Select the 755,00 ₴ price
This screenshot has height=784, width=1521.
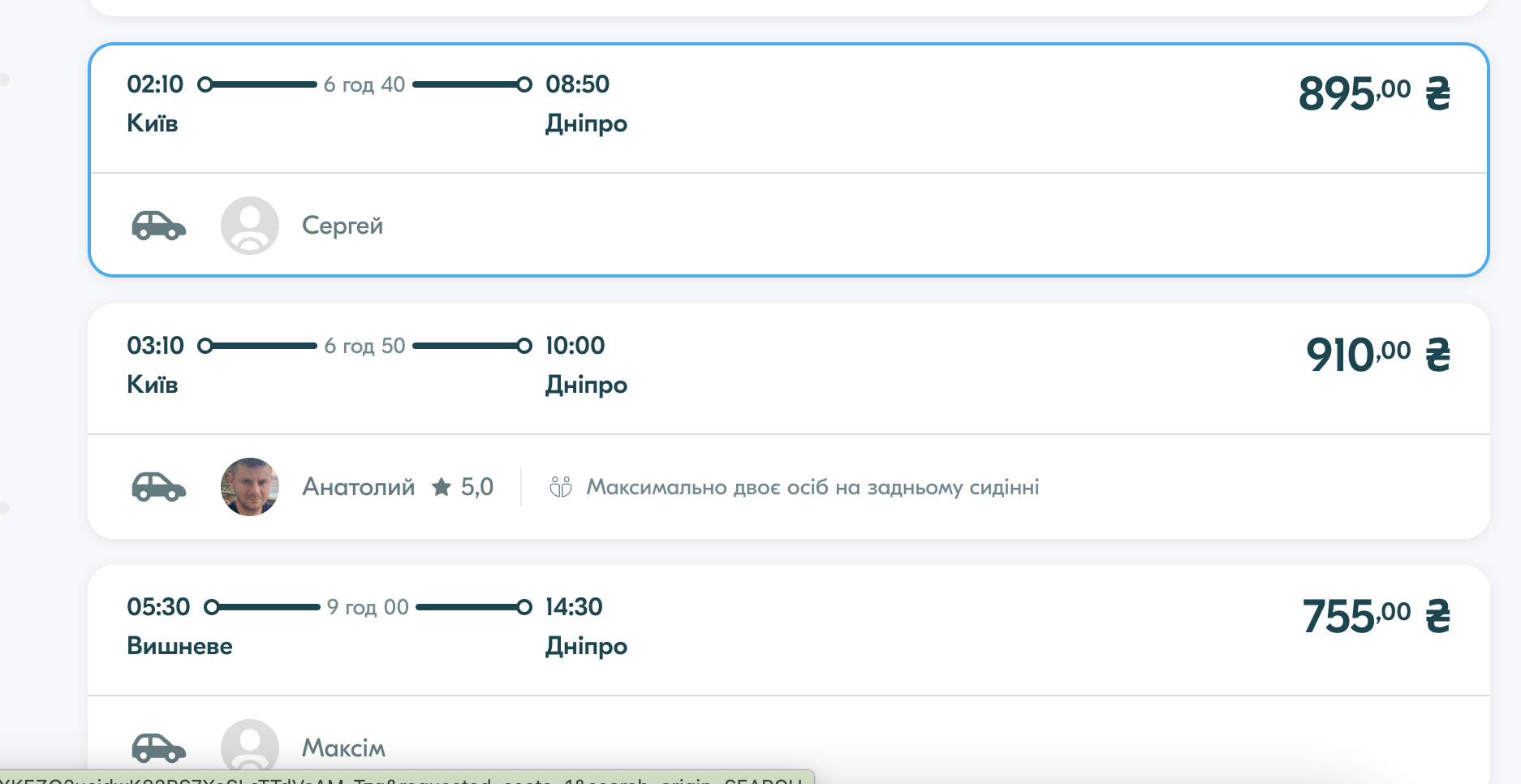coord(1375,616)
